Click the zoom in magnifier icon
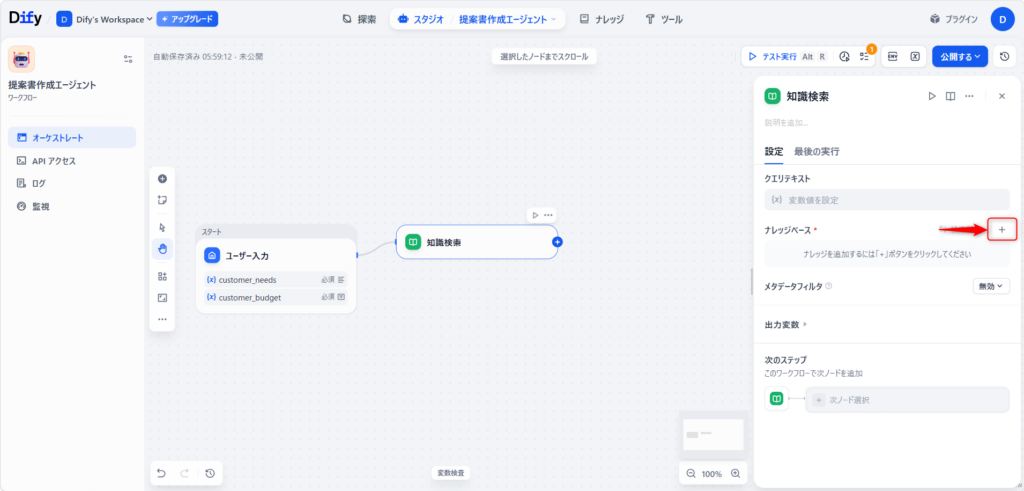 pyautogui.click(x=736, y=473)
